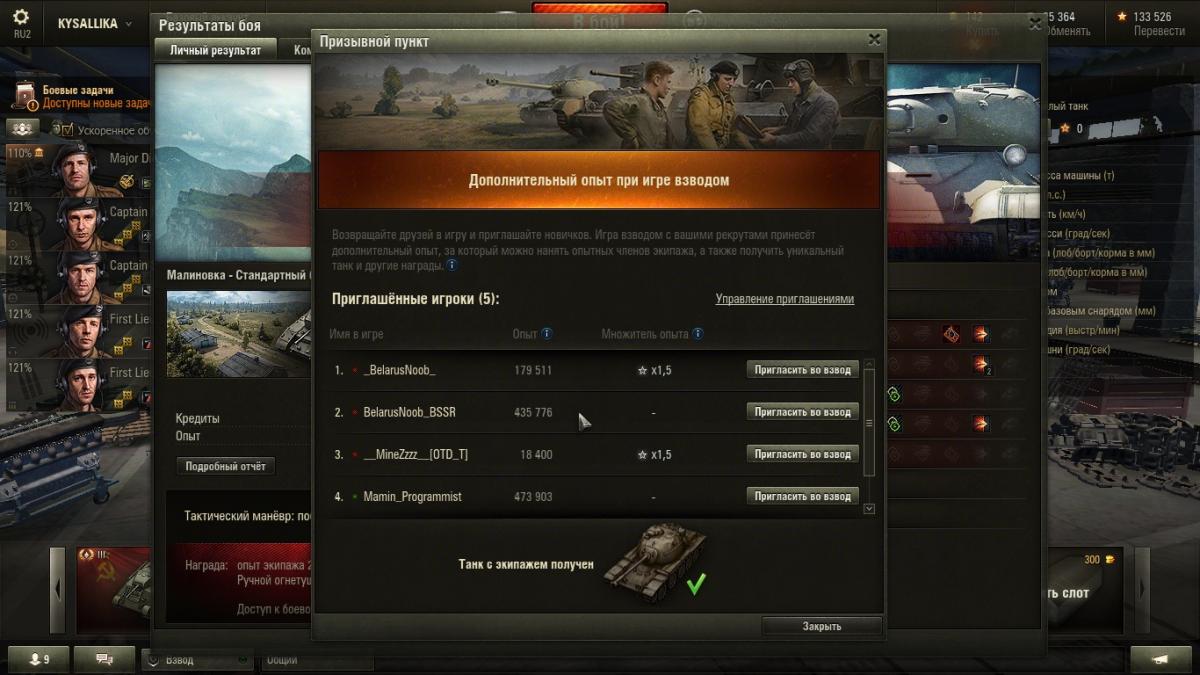Click the info icon beside Множитель опыта
The height and width of the screenshot is (675, 1200).
click(697, 334)
